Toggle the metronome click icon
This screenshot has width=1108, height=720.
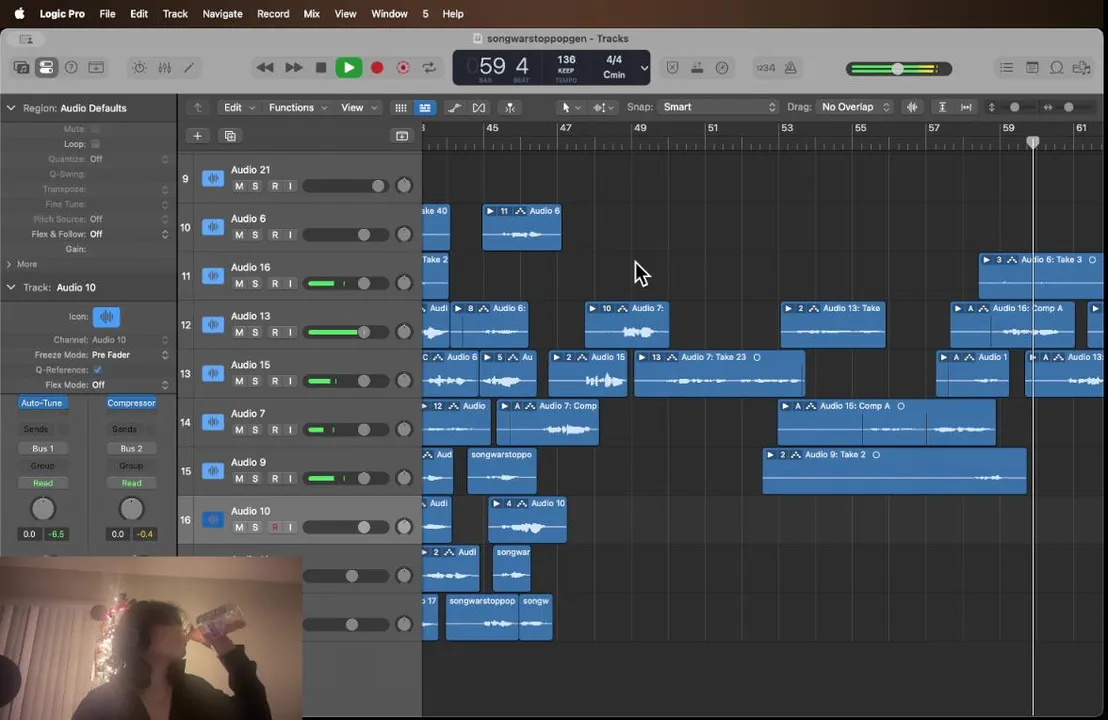click(791, 68)
